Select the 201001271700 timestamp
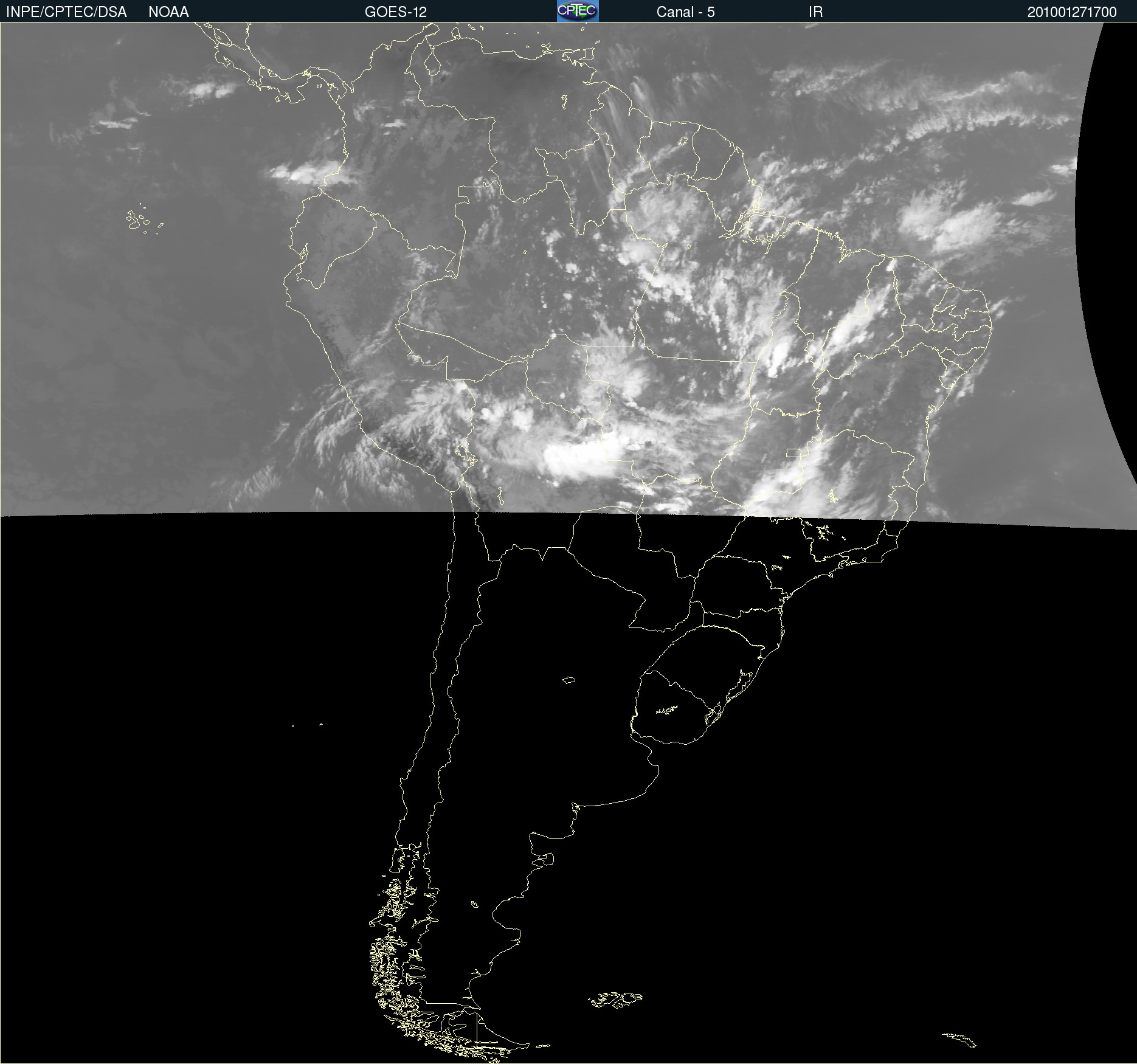The width and height of the screenshot is (1137, 1064). tap(1072, 12)
